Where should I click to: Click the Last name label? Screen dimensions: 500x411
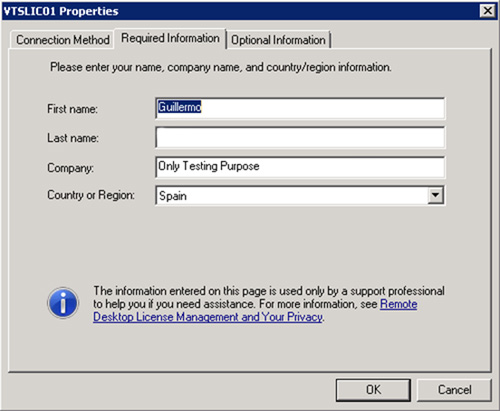pos(73,138)
